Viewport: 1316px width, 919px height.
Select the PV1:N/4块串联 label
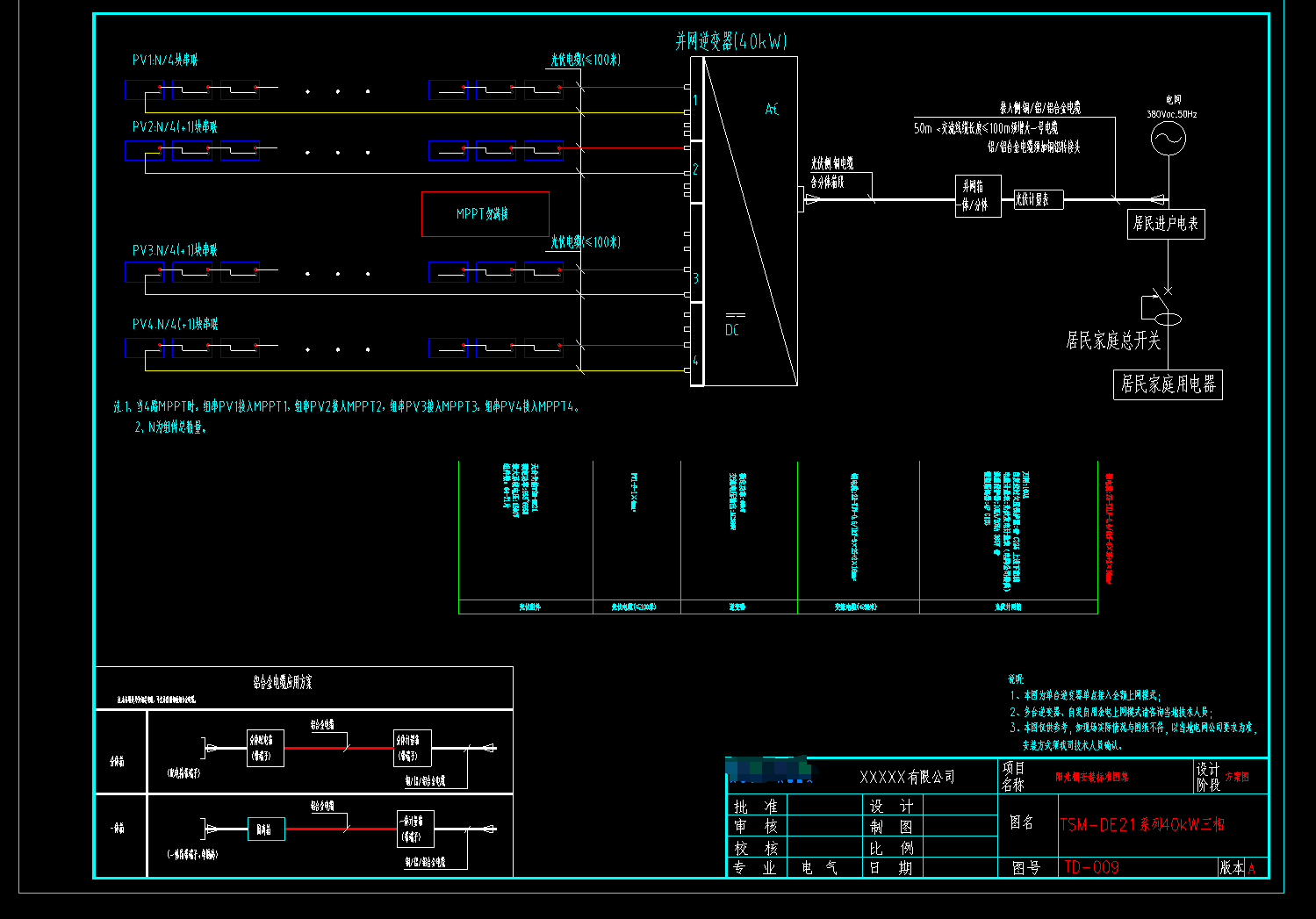tap(165, 60)
